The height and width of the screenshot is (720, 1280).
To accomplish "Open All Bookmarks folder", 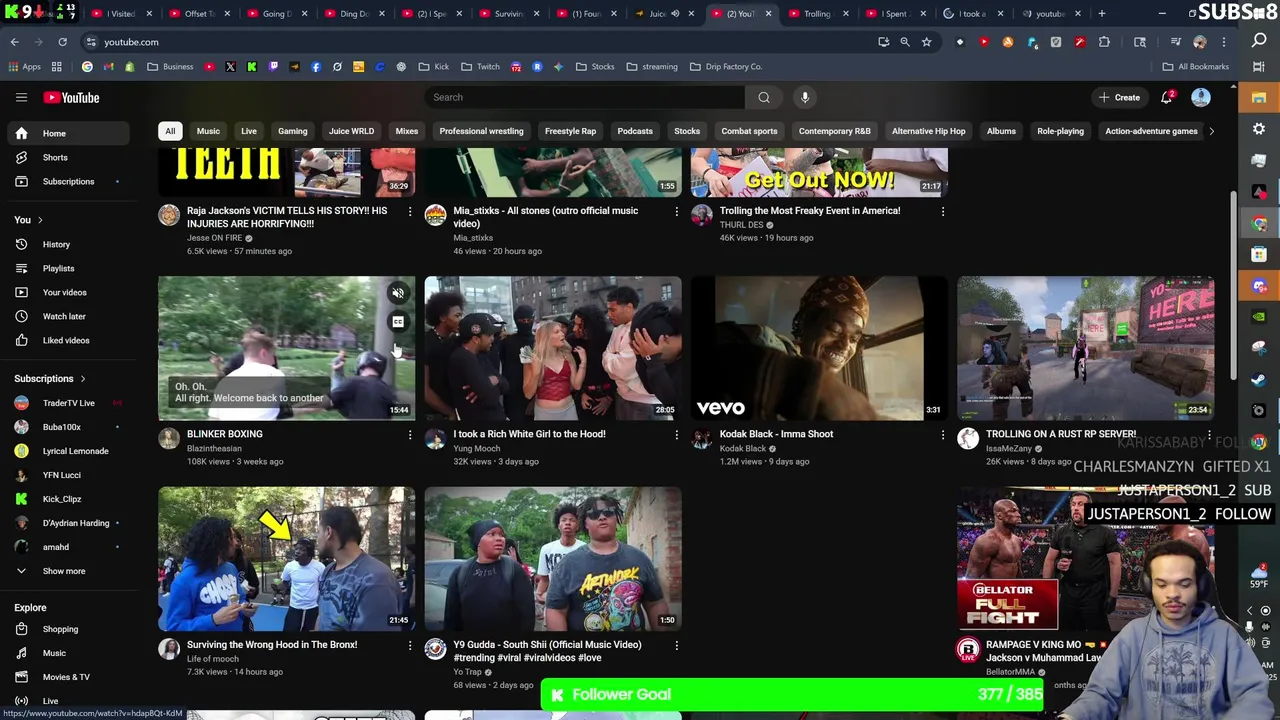I will [1195, 67].
